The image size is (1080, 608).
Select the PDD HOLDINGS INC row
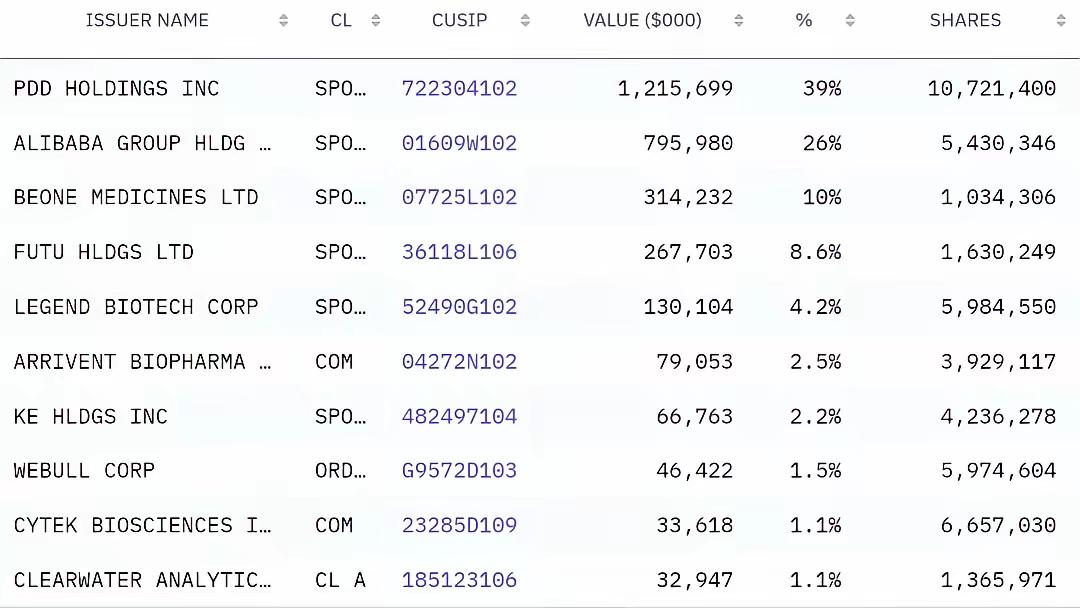pyautogui.click(x=540, y=89)
